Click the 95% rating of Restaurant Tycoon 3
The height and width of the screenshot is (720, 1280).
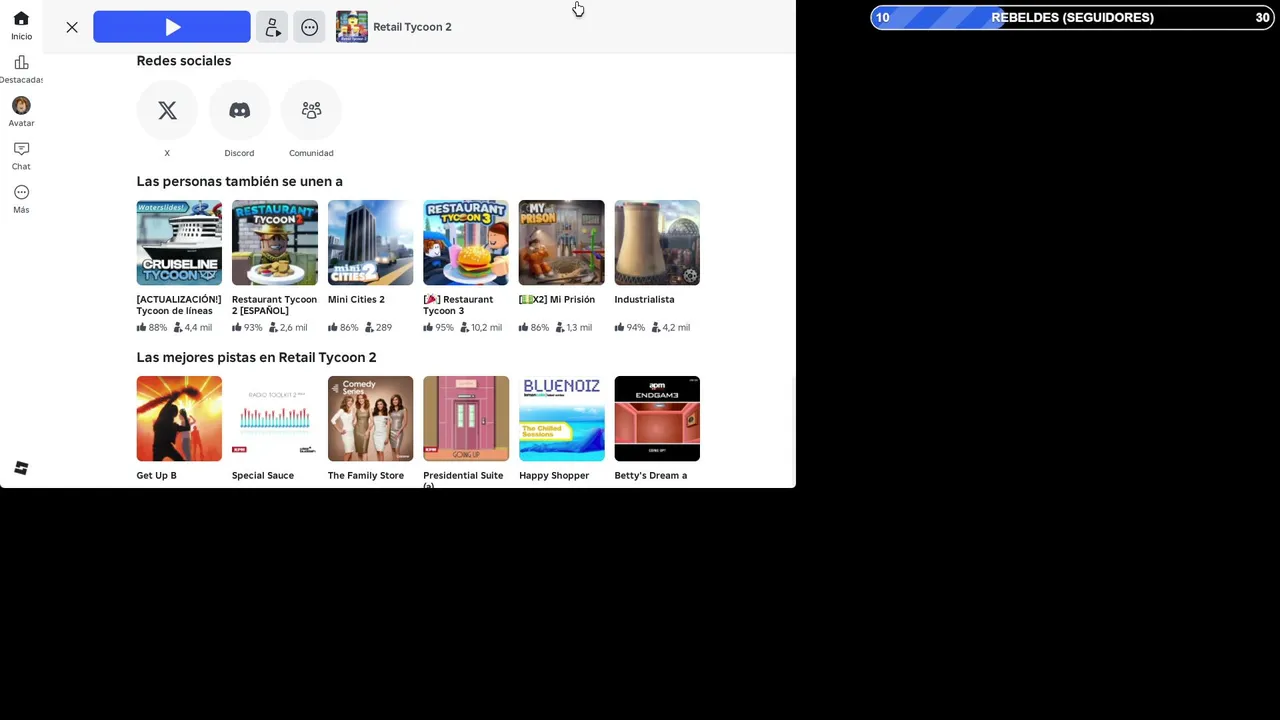click(x=438, y=327)
